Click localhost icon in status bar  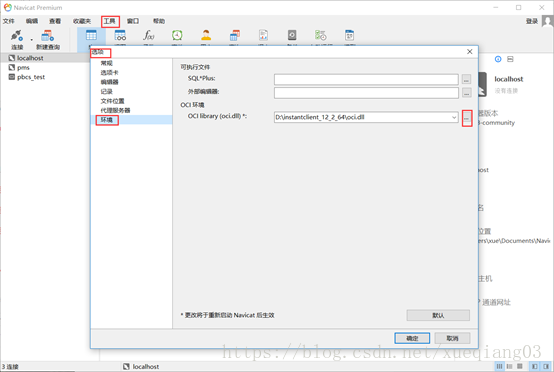click(126, 367)
